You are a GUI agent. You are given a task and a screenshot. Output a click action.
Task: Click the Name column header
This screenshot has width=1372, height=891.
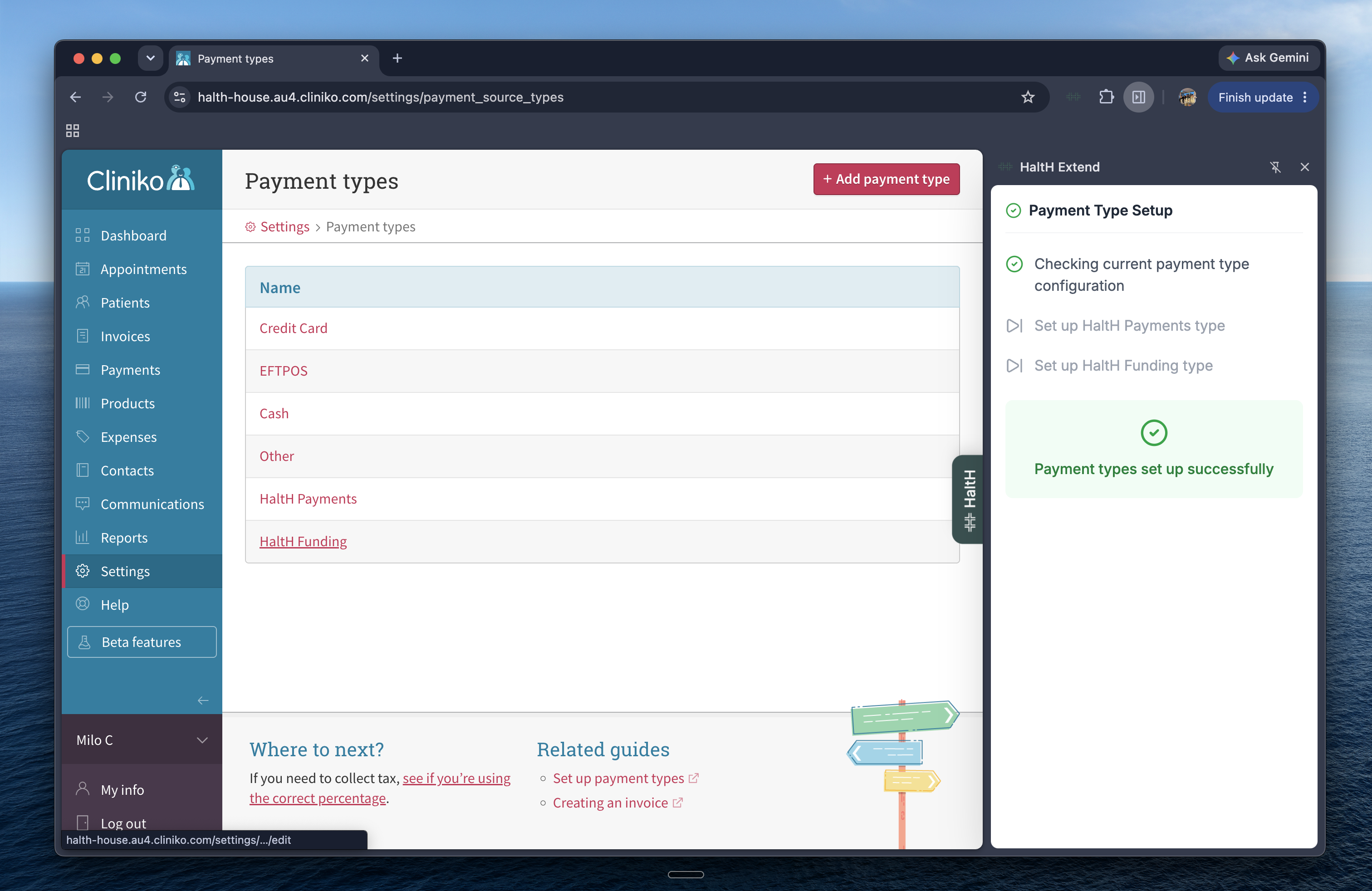pyautogui.click(x=280, y=288)
